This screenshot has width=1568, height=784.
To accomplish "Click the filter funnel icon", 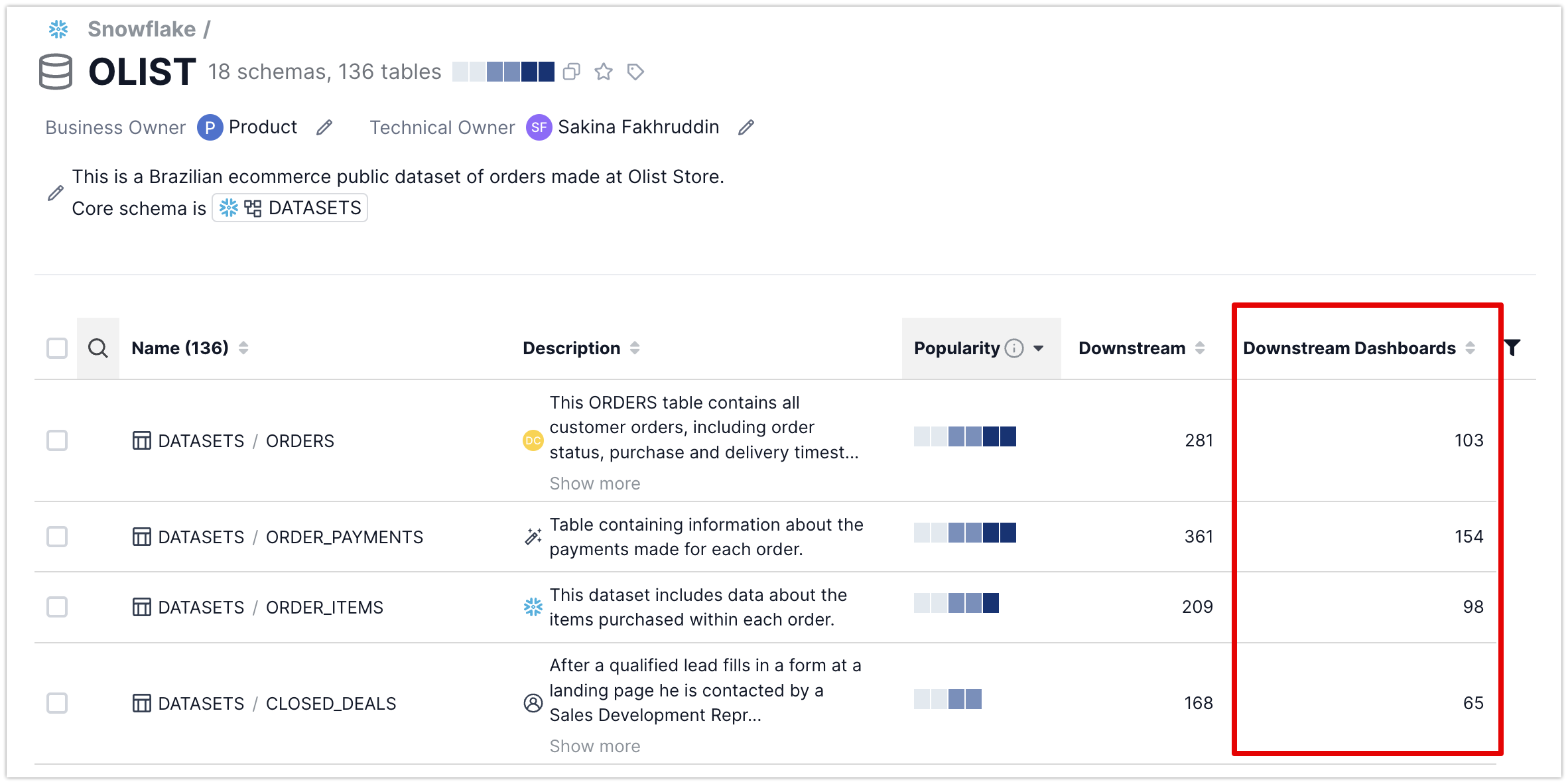I will [x=1512, y=348].
